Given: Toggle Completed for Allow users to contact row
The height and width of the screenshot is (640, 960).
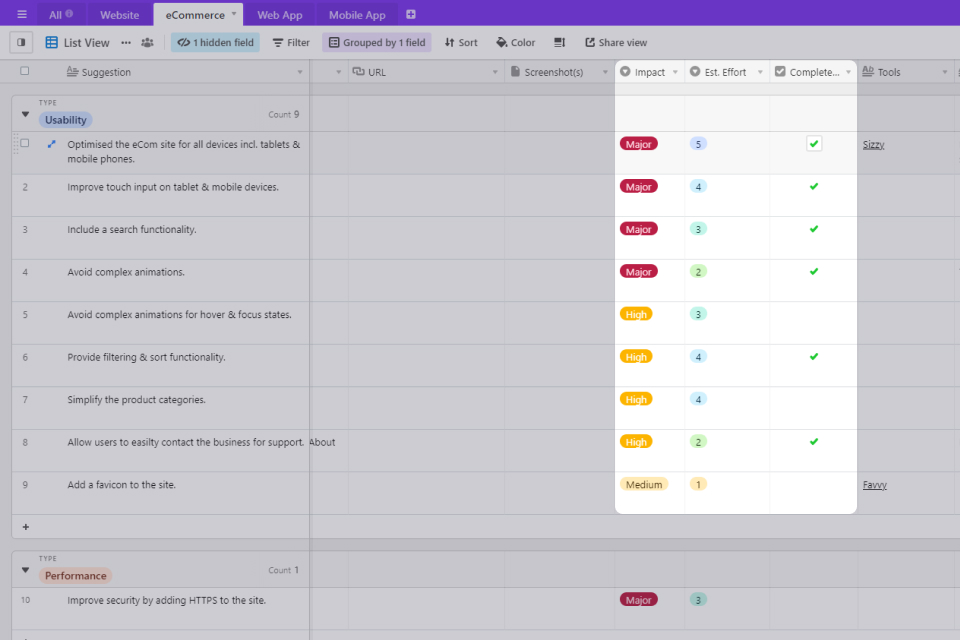Looking at the screenshot, I should (814, 442).
